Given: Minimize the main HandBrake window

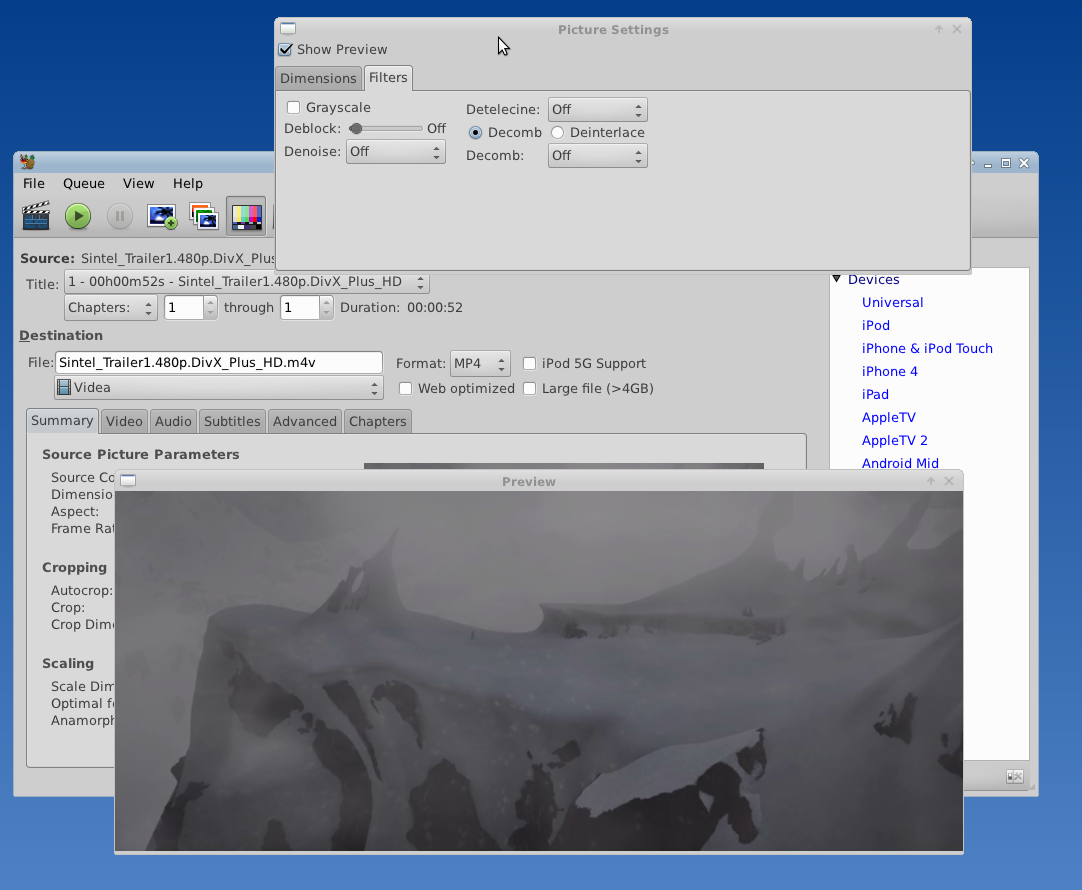Looking at the screenshot, I should [987, 164].
